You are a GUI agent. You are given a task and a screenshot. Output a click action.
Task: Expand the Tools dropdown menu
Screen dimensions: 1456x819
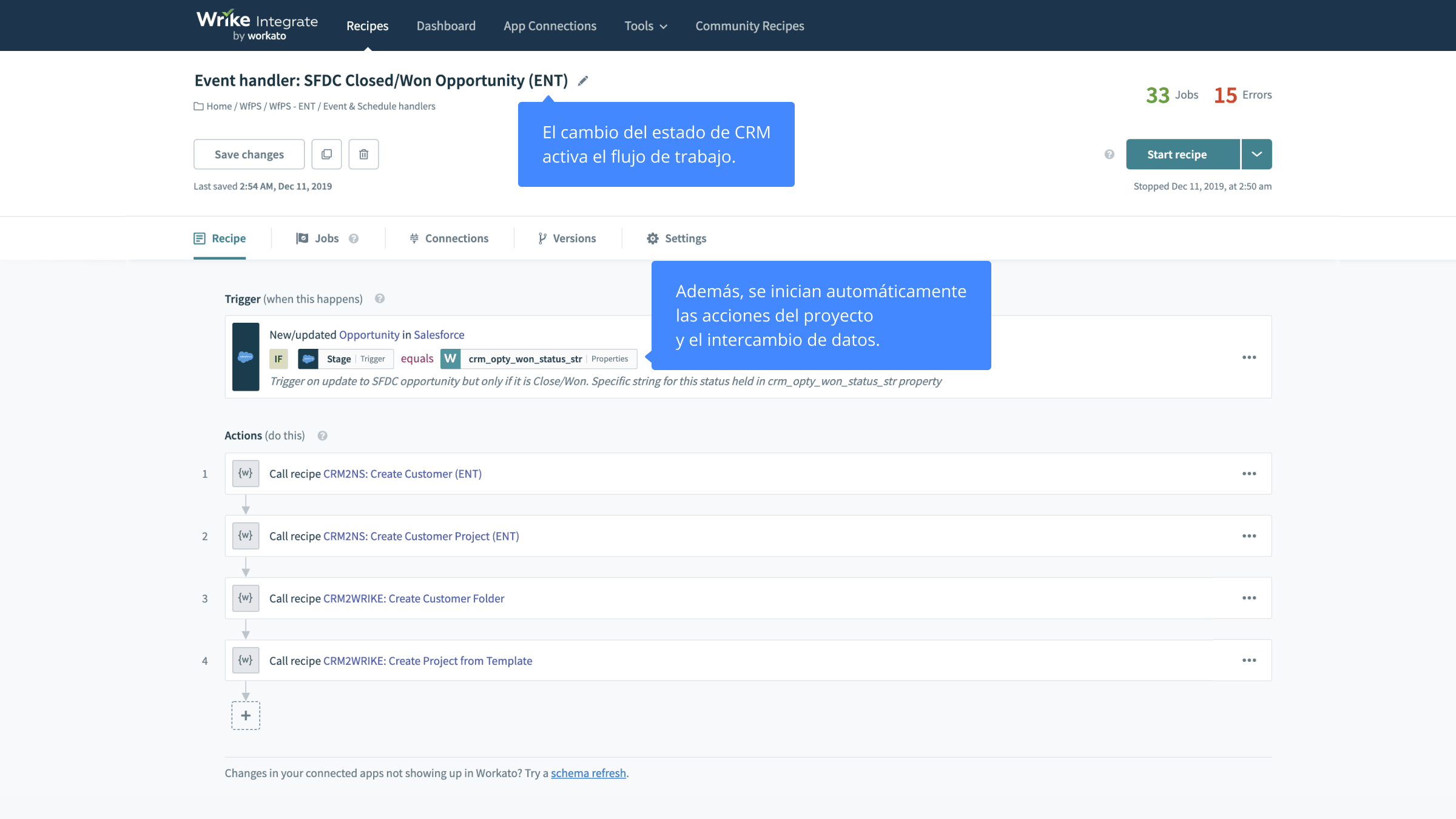pos(645,25)
